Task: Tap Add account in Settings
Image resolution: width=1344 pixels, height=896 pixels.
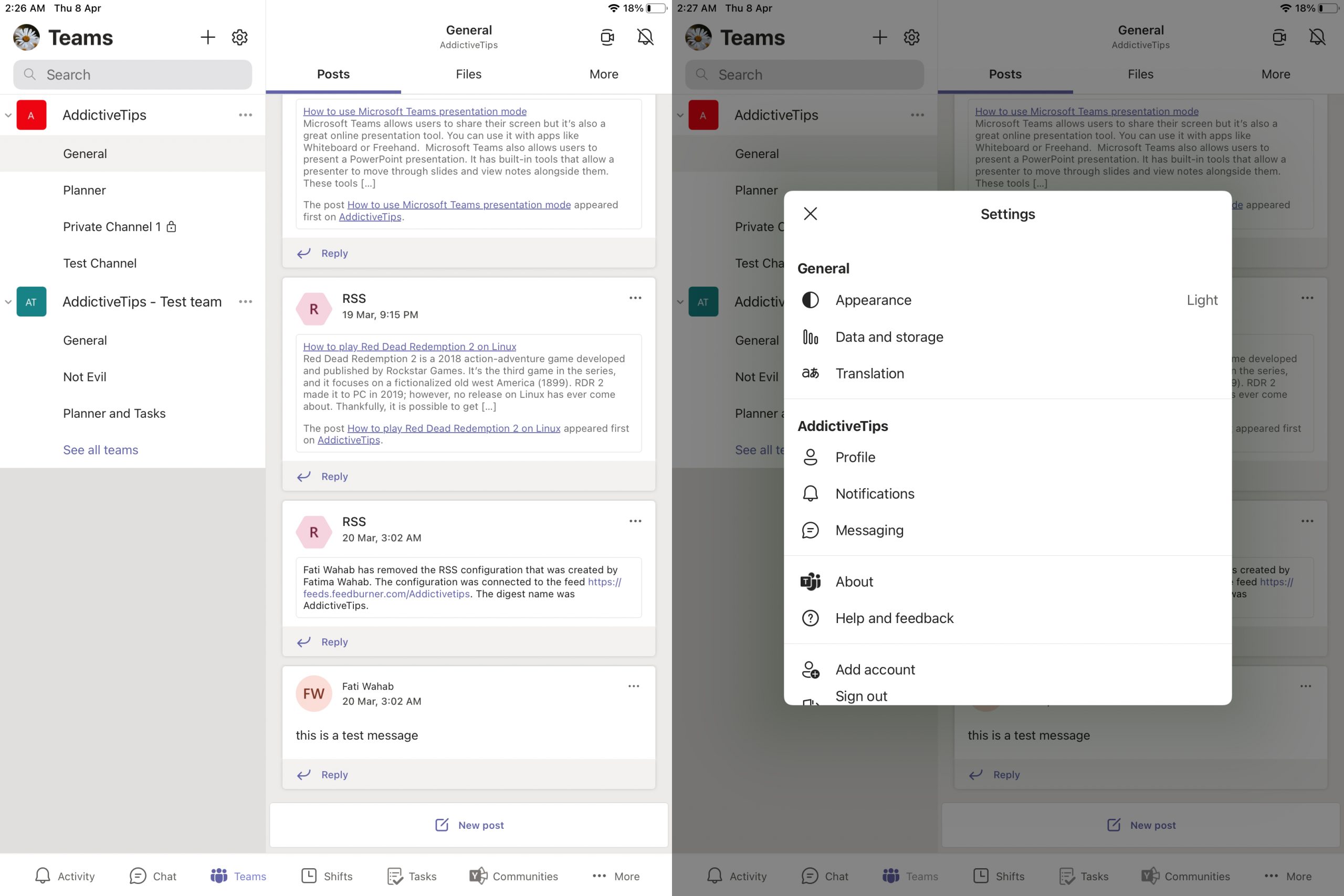Action: (x=1008, y=670)
